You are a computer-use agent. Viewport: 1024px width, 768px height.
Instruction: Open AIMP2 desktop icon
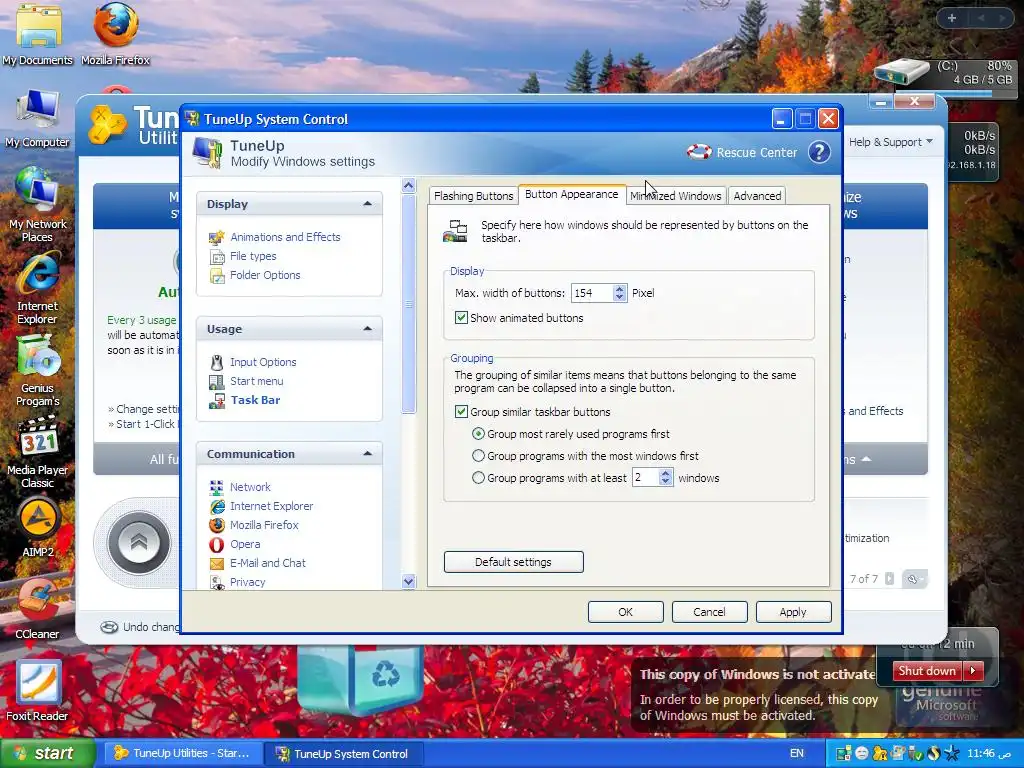[38, 528]
